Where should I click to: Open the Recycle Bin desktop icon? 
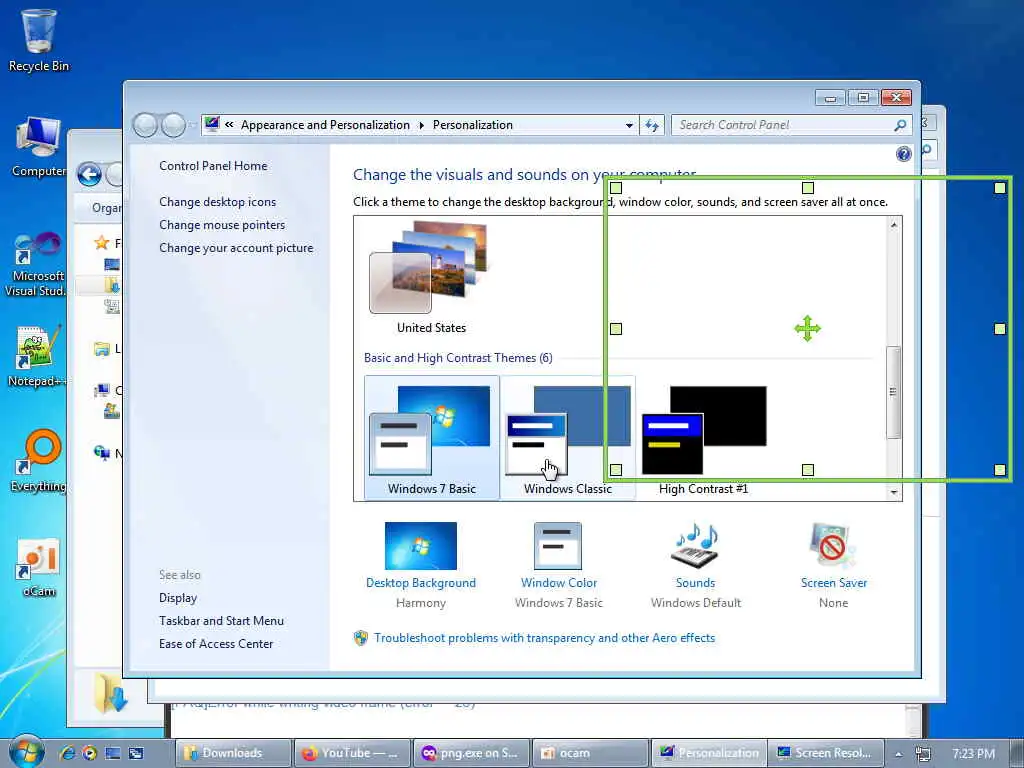(x=39, y=40)
